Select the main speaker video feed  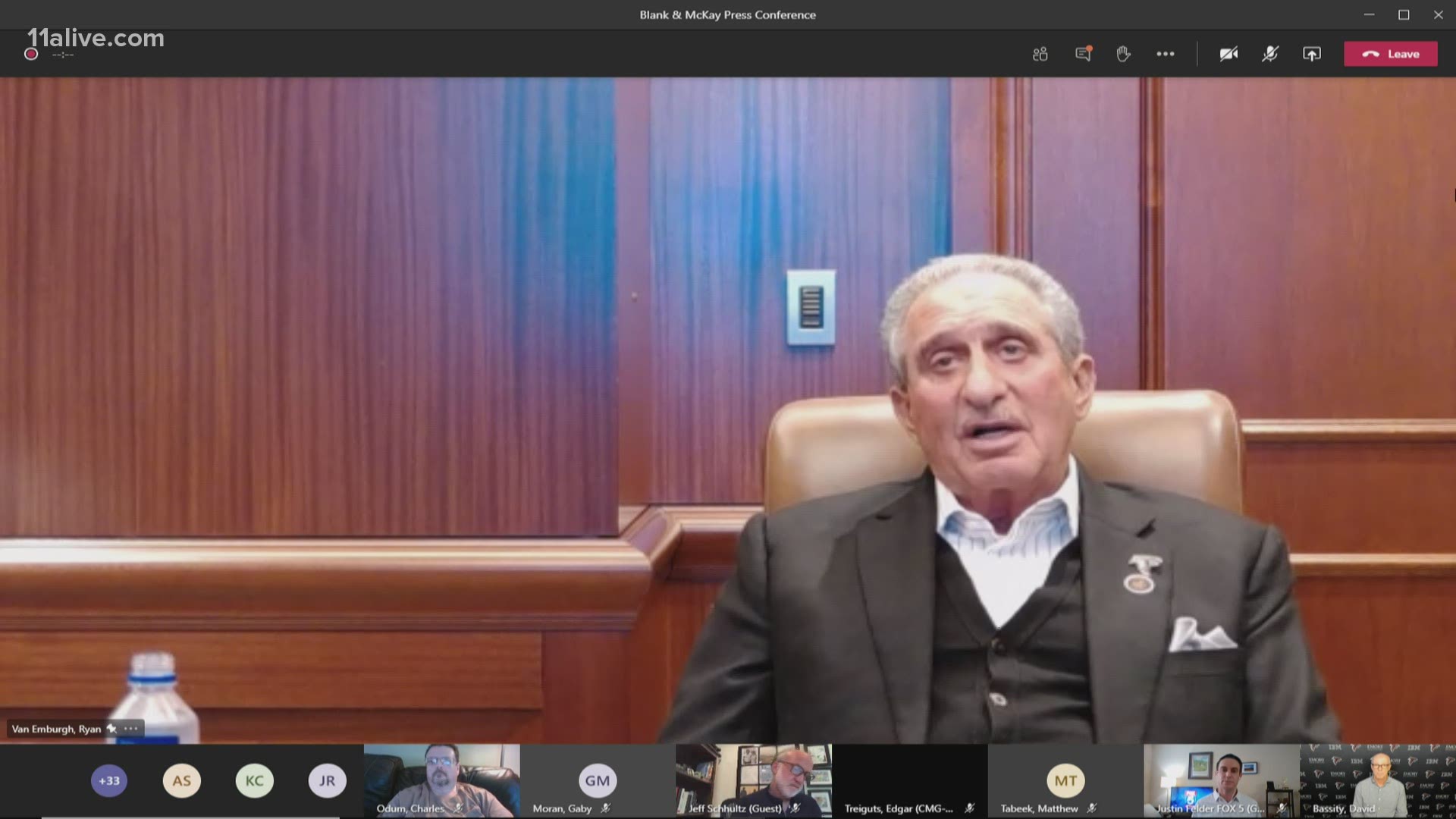[728, 410]
